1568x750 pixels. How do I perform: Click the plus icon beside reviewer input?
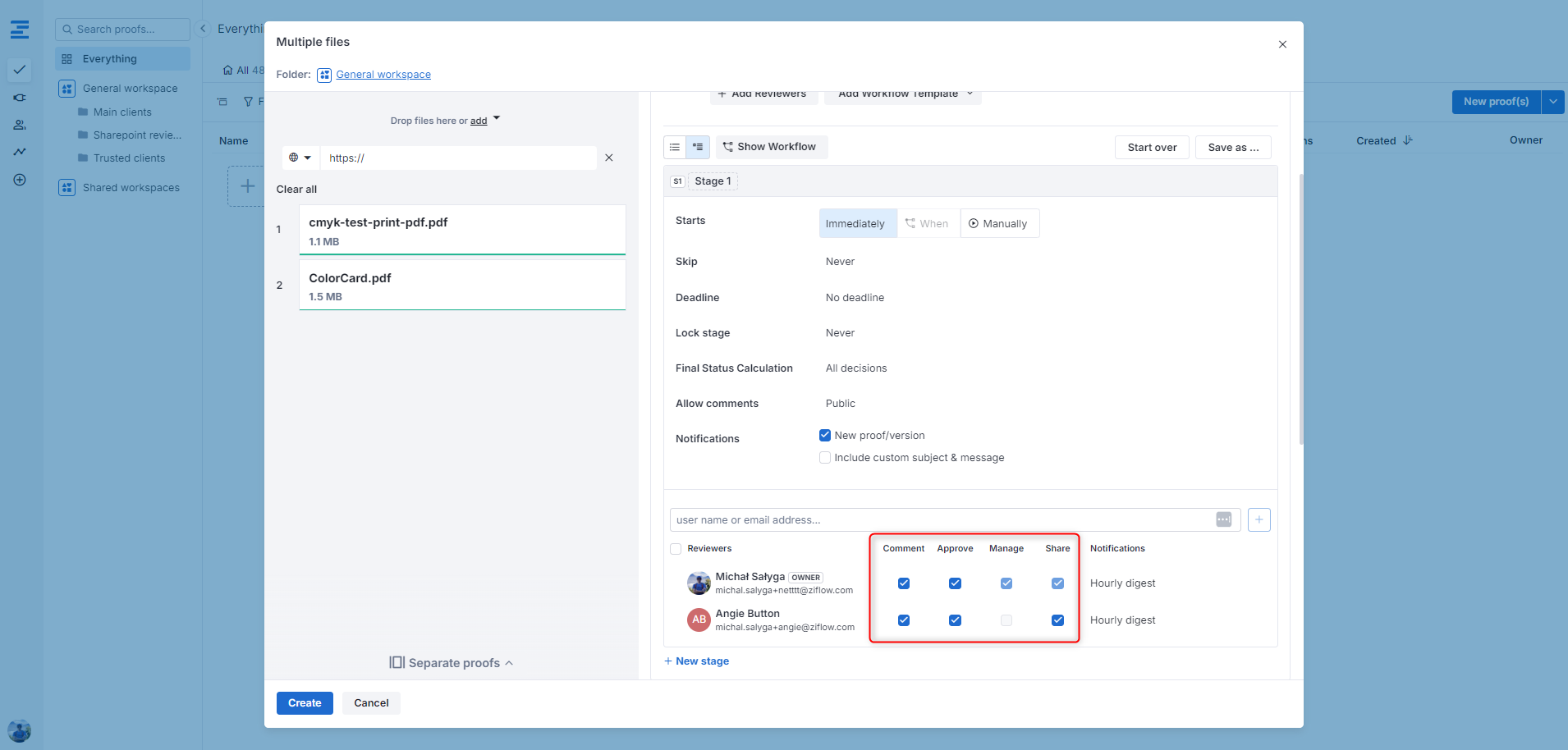(1259, 519)
